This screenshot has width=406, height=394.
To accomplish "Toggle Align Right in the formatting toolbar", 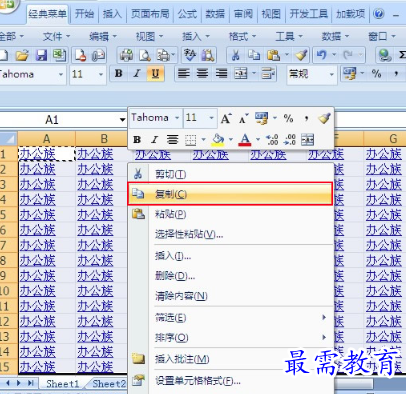I will click(221, 74).
